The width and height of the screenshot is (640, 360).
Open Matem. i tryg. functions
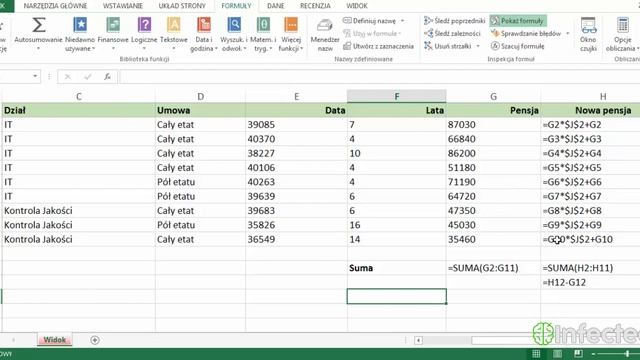(x=263, y=25)
